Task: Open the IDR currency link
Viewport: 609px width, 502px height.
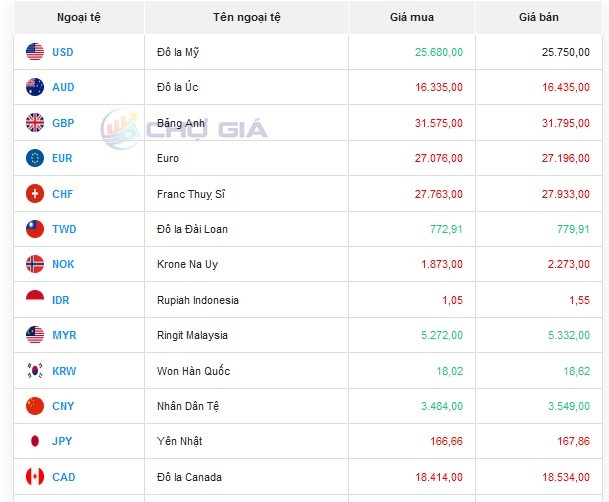Action: (61, 300)
